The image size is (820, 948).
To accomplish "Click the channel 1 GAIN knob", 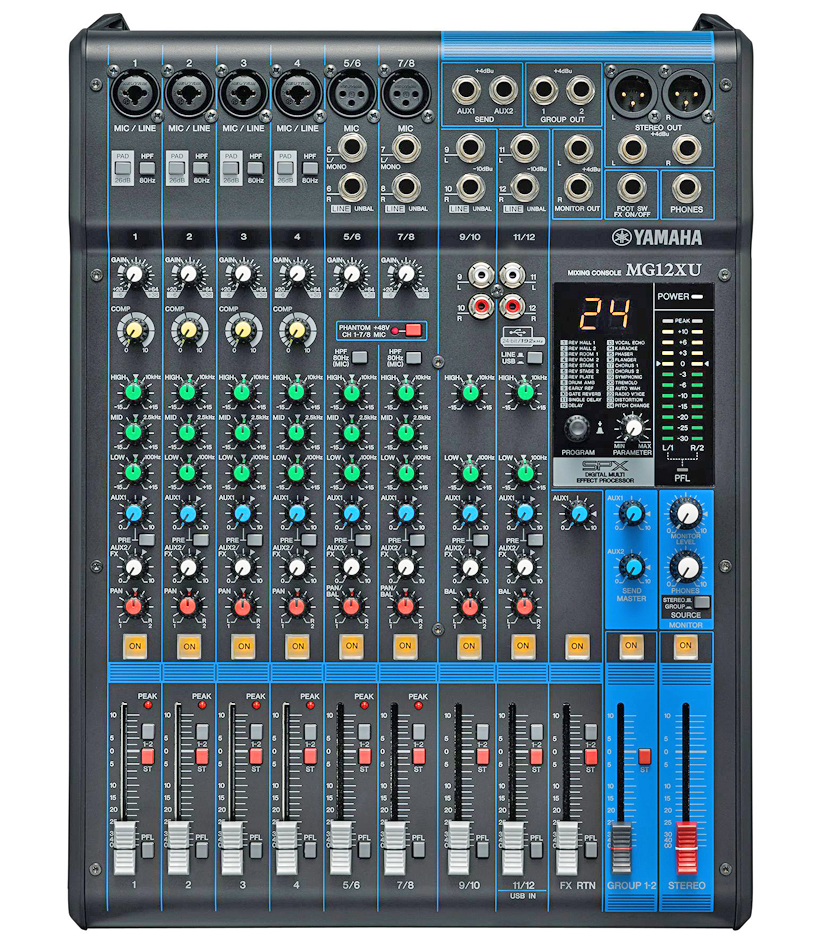I will 134,274.
